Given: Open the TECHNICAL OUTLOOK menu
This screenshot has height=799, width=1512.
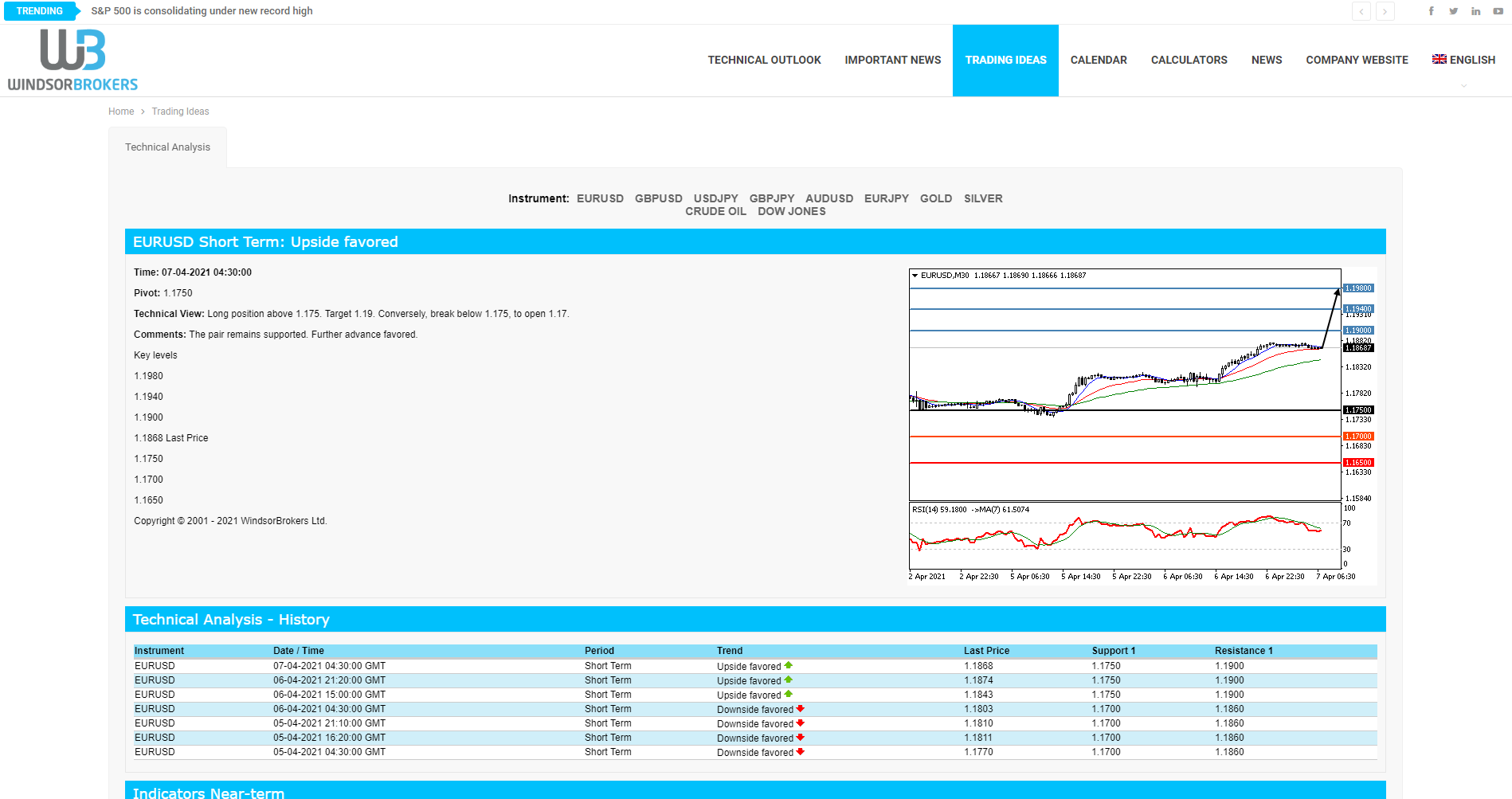Looking at the screenshot, I should coord(764,60).
